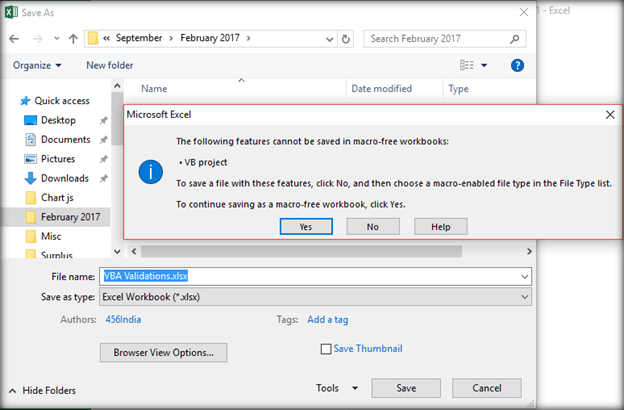The image size is (624, 410).
Task: Sort files by Name column
Action: (154, 88)
